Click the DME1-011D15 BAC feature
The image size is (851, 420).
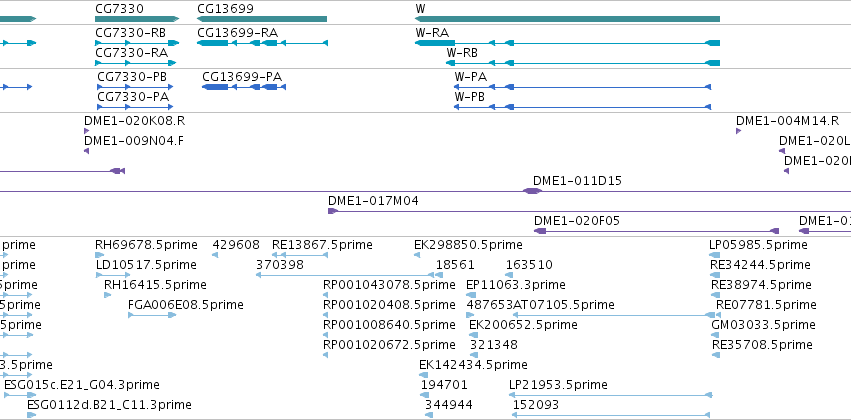[426, 191]
